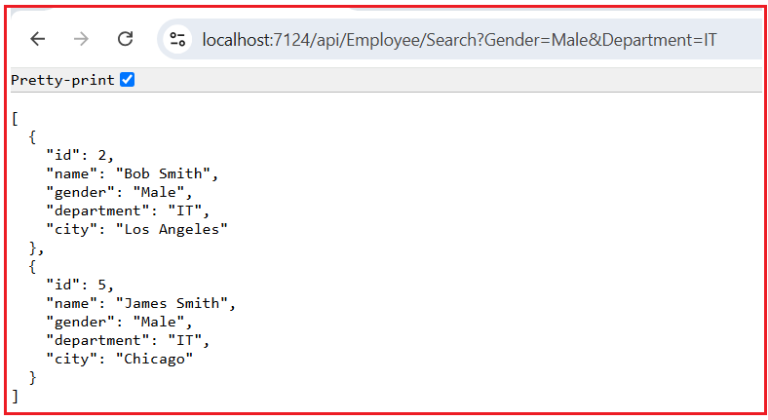Click "gender": "Male" under Bob Smith

(x=119, y=193)
